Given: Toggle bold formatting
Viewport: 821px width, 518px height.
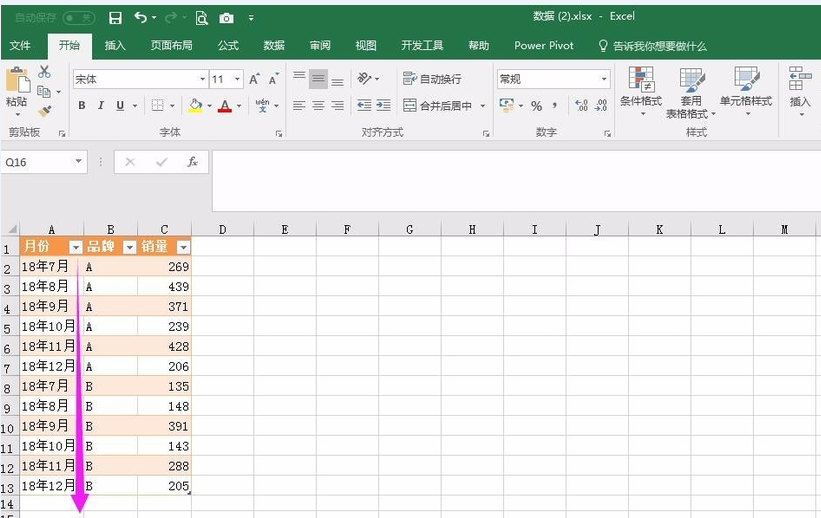Looking at the screenshot, I should [82, 106].
